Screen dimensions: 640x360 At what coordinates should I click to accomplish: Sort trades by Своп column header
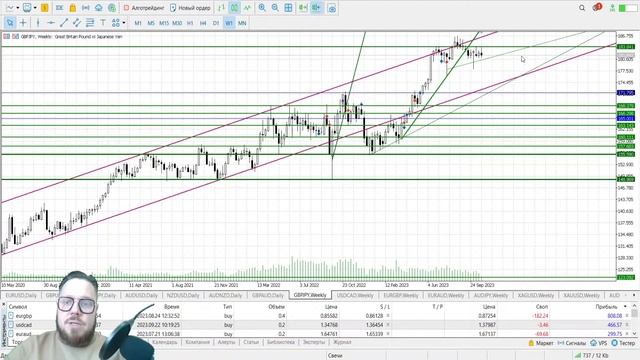click(542, 307)
